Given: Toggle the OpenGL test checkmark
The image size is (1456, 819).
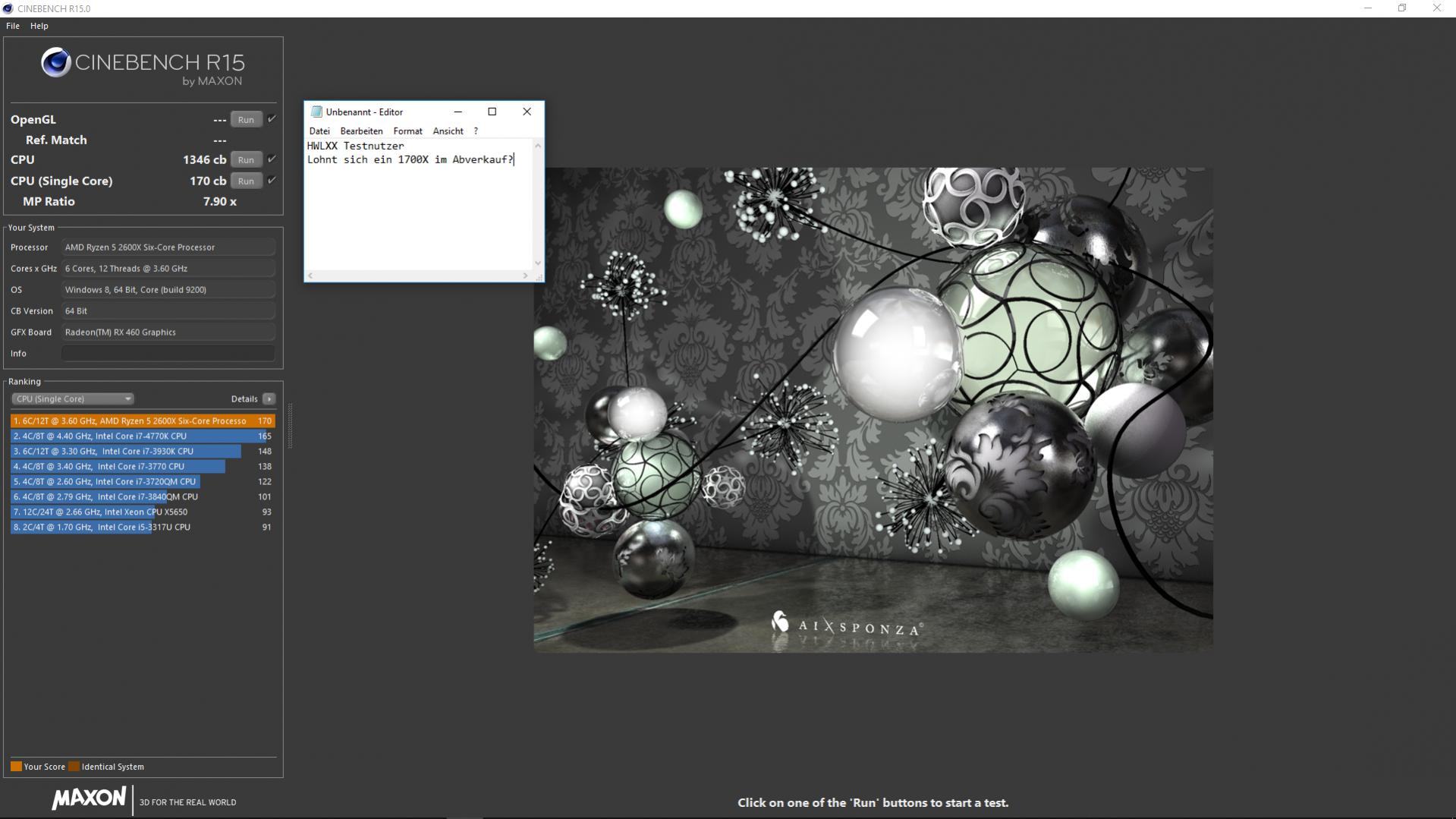Looking at the screenshot, I should 272,119.
